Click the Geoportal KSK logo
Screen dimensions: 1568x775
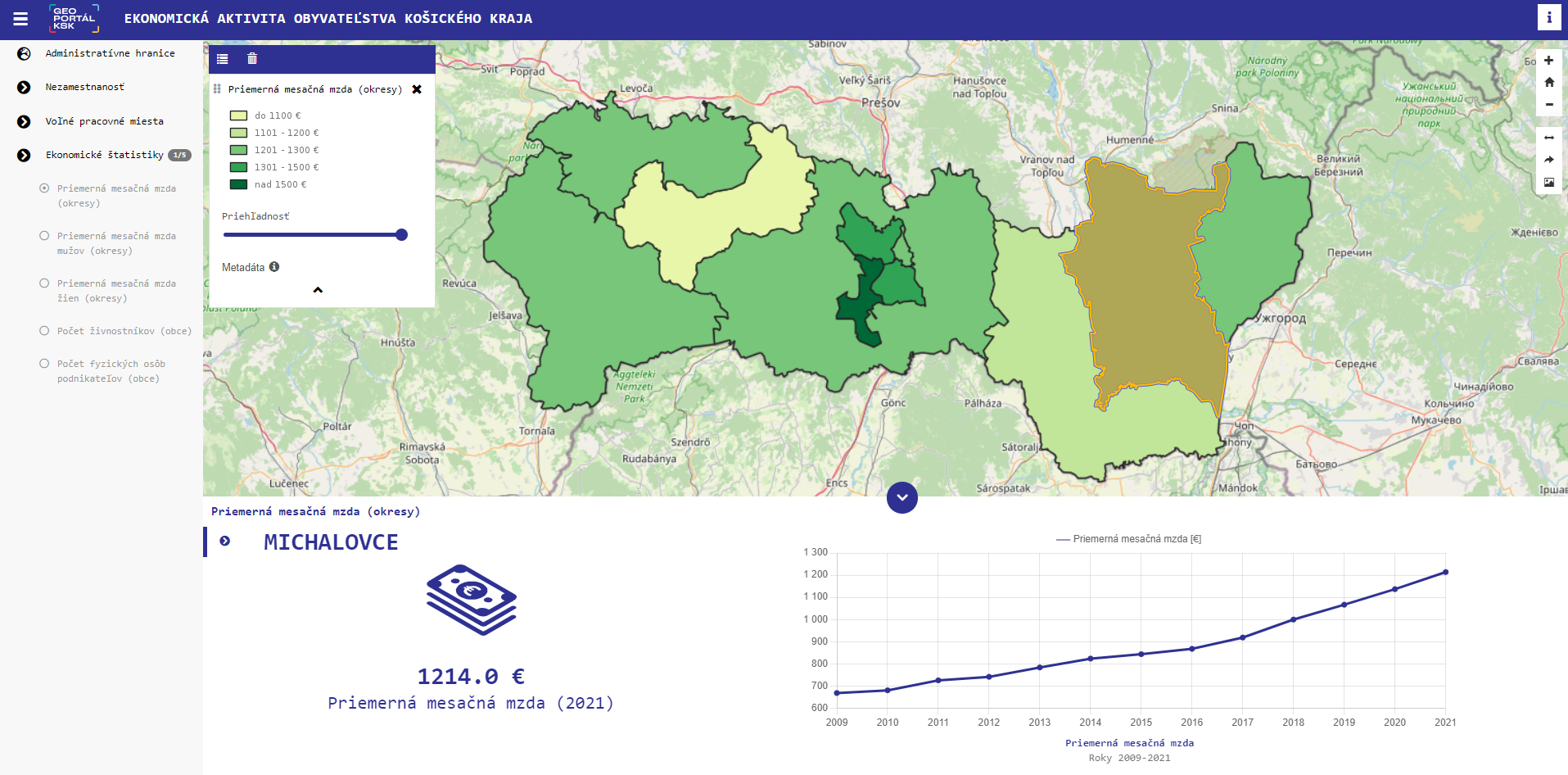(x=74, y=19)
